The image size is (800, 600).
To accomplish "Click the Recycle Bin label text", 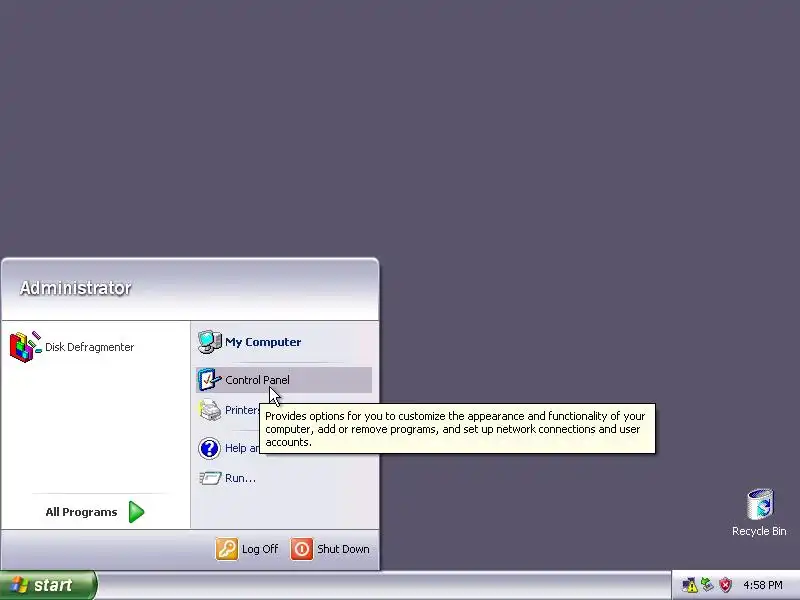I will click(x=759, y=531).
